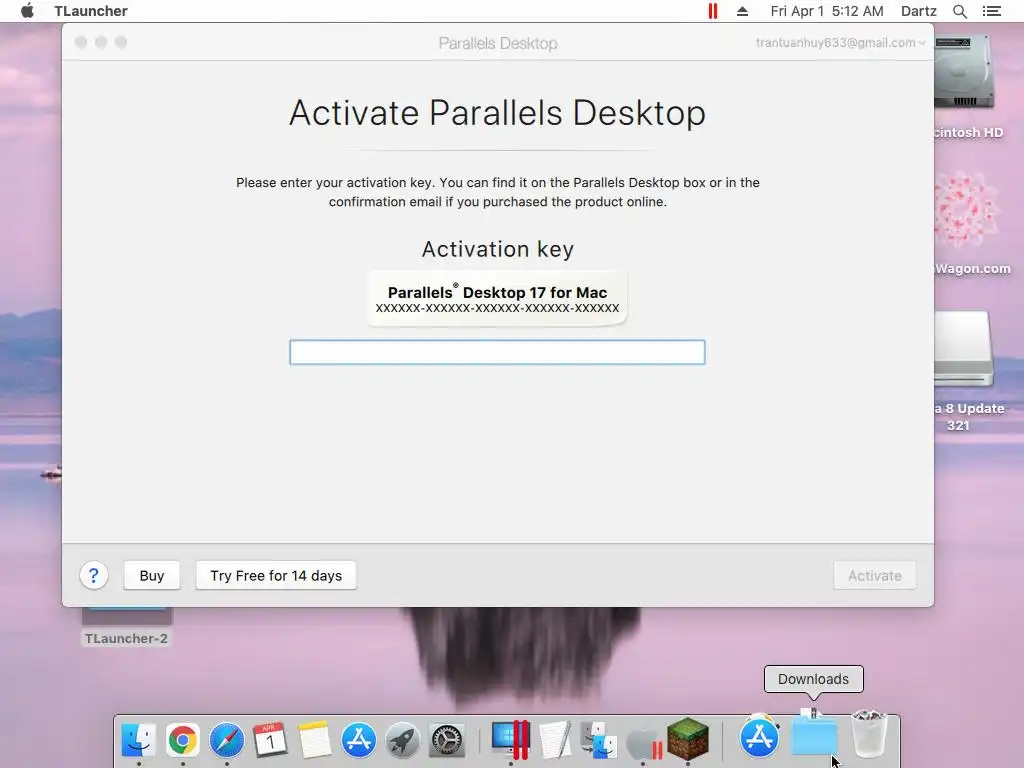1024x768 pixels.
Task: Click the eject icon in menu bar
Action: point(743,11)
